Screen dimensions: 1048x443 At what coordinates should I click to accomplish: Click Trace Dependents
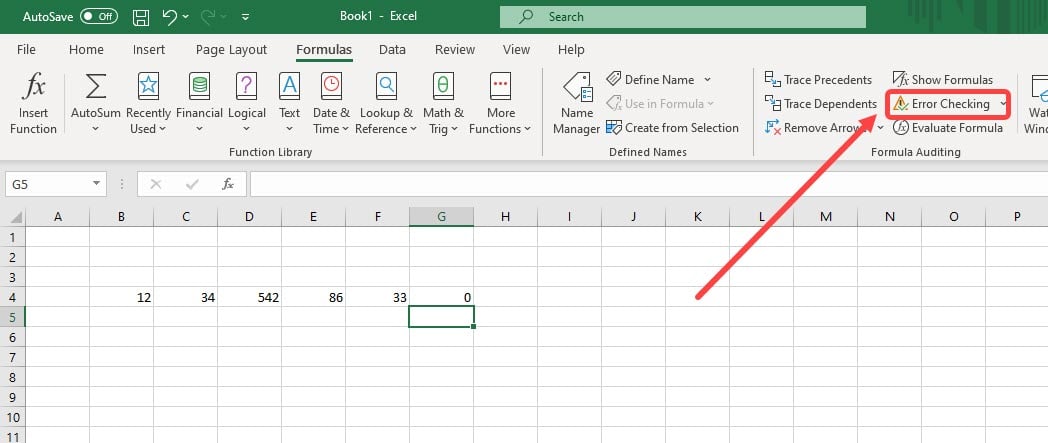pos(821,104)
